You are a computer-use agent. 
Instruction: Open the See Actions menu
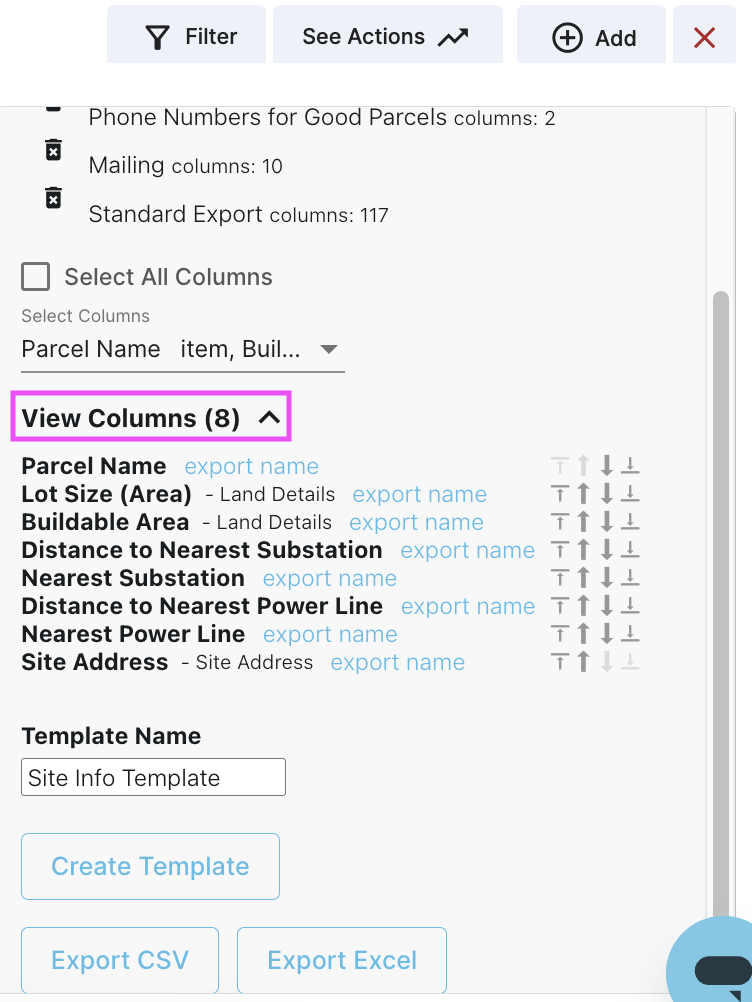(387, 36)
